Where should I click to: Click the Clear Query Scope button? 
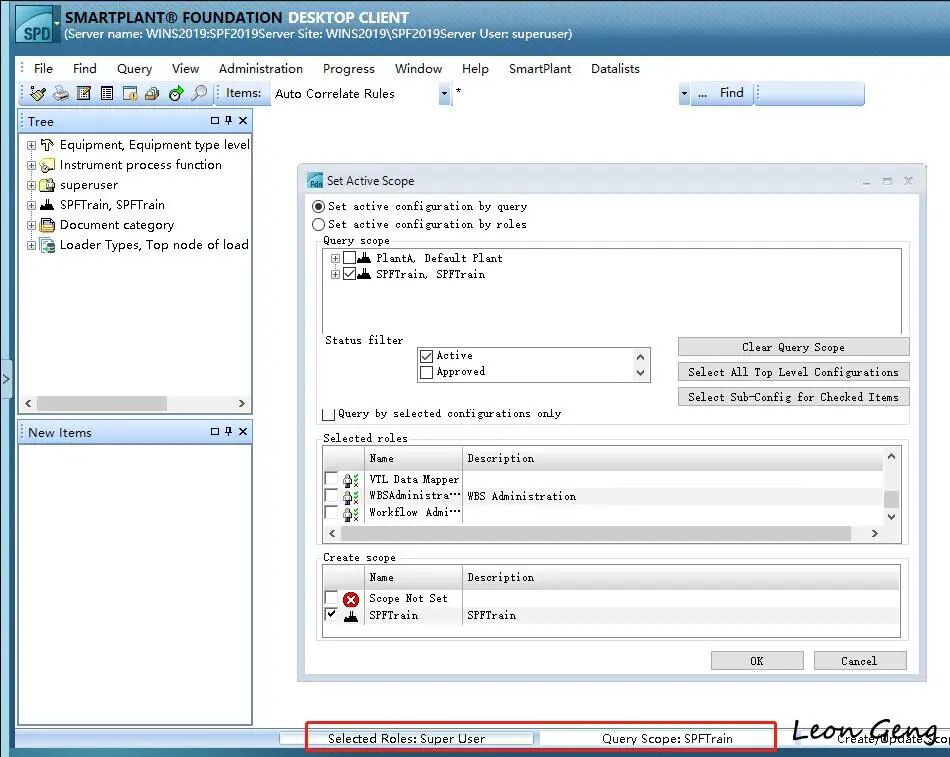pos(793,347)
